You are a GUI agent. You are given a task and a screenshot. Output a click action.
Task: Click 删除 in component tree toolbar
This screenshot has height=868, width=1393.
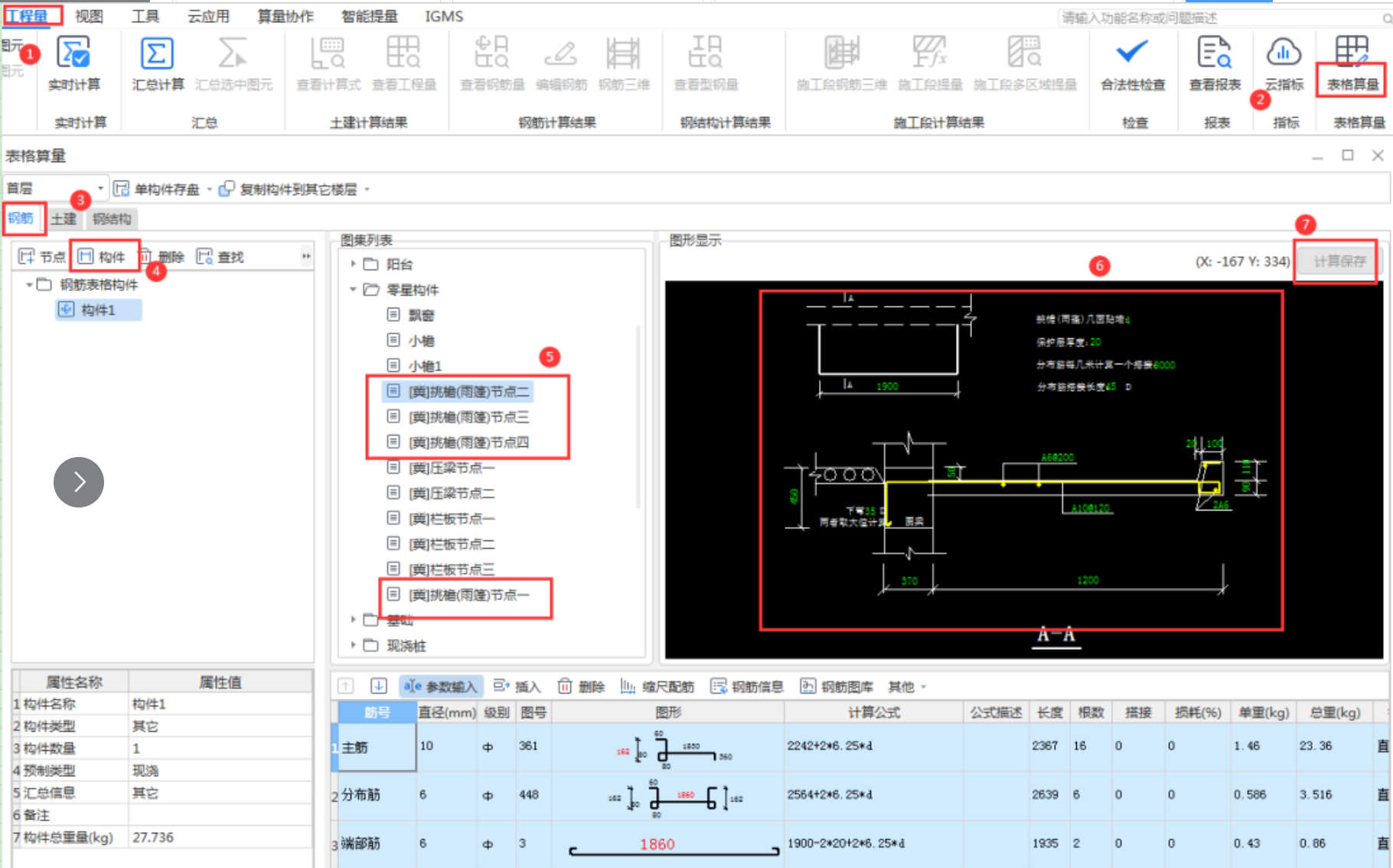tap(162, 256)
